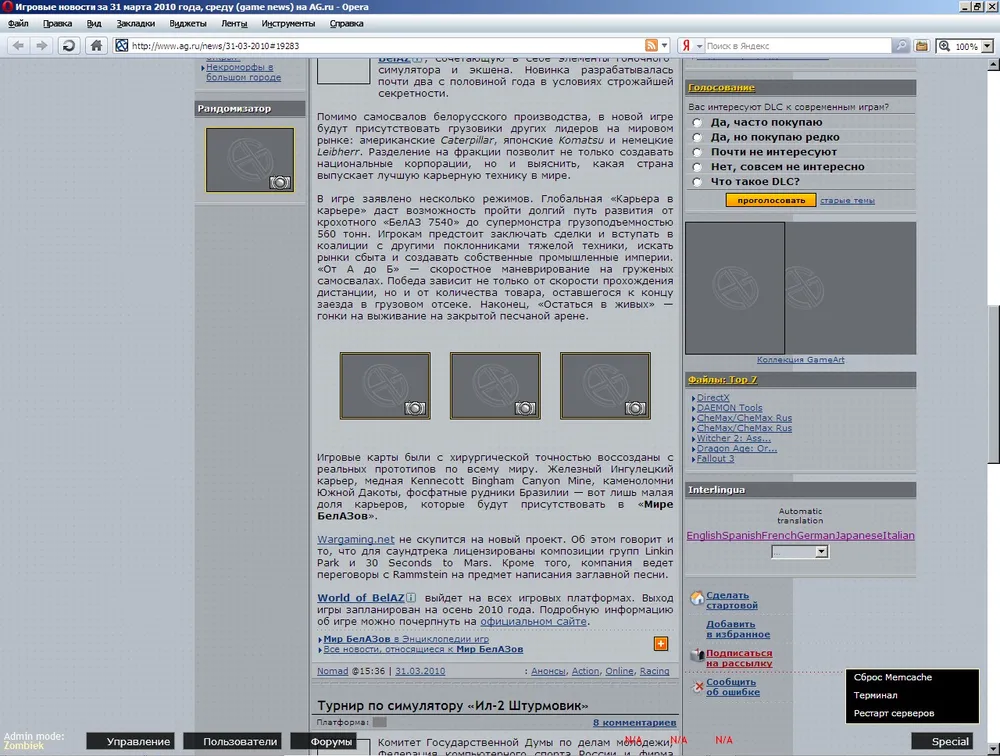Select 'Что такое DLC?' radio option
The height and width of the screenshot is (756, 1000).
697,182
